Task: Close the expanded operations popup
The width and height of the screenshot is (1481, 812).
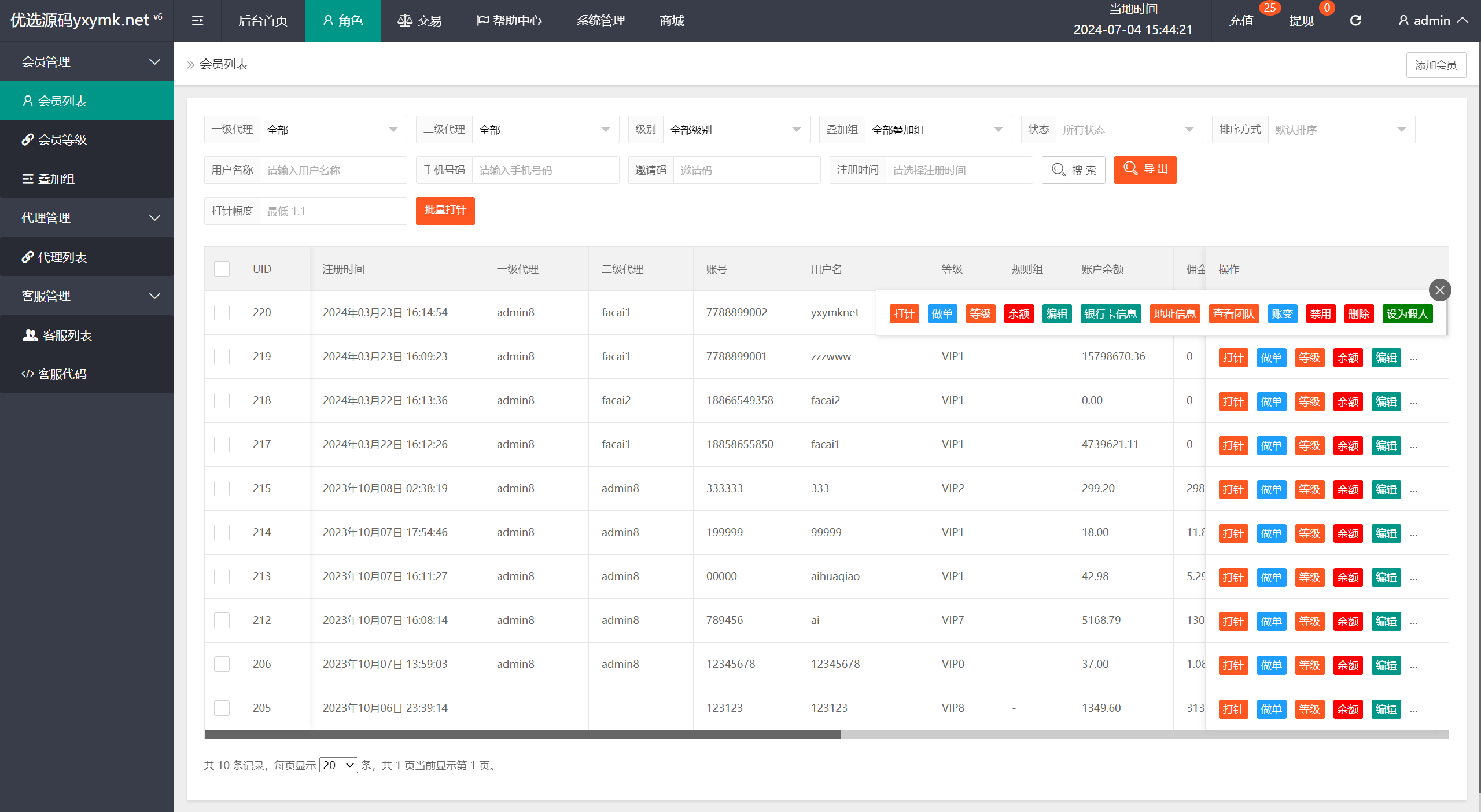Action: 1439,290
